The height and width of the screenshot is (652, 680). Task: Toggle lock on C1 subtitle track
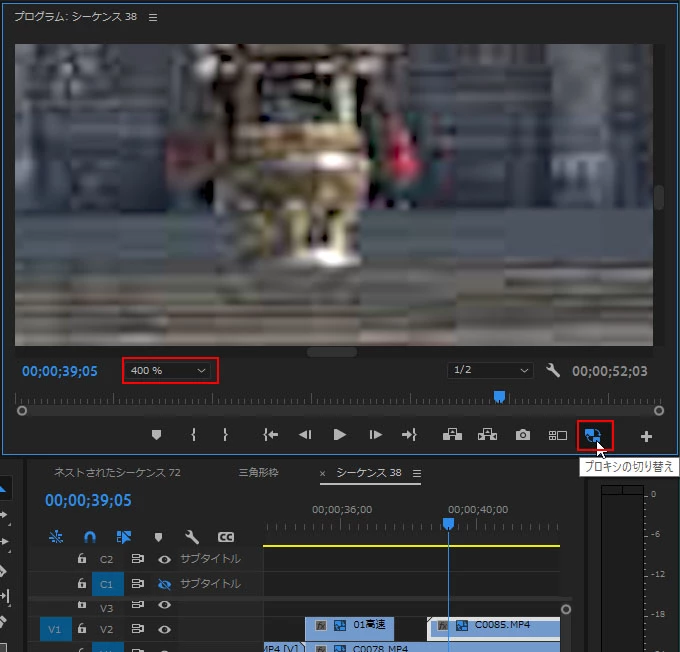pyautogui.click(x=82, y=583)
